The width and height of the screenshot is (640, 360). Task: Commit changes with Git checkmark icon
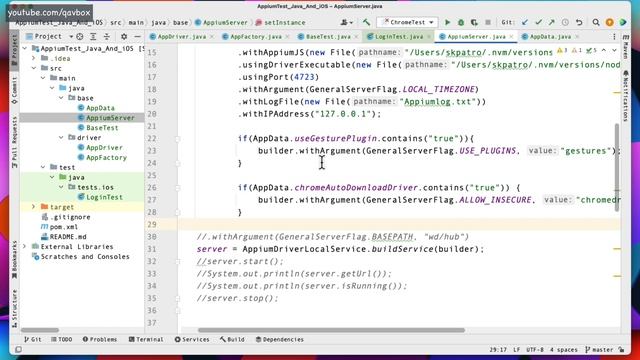538,22
